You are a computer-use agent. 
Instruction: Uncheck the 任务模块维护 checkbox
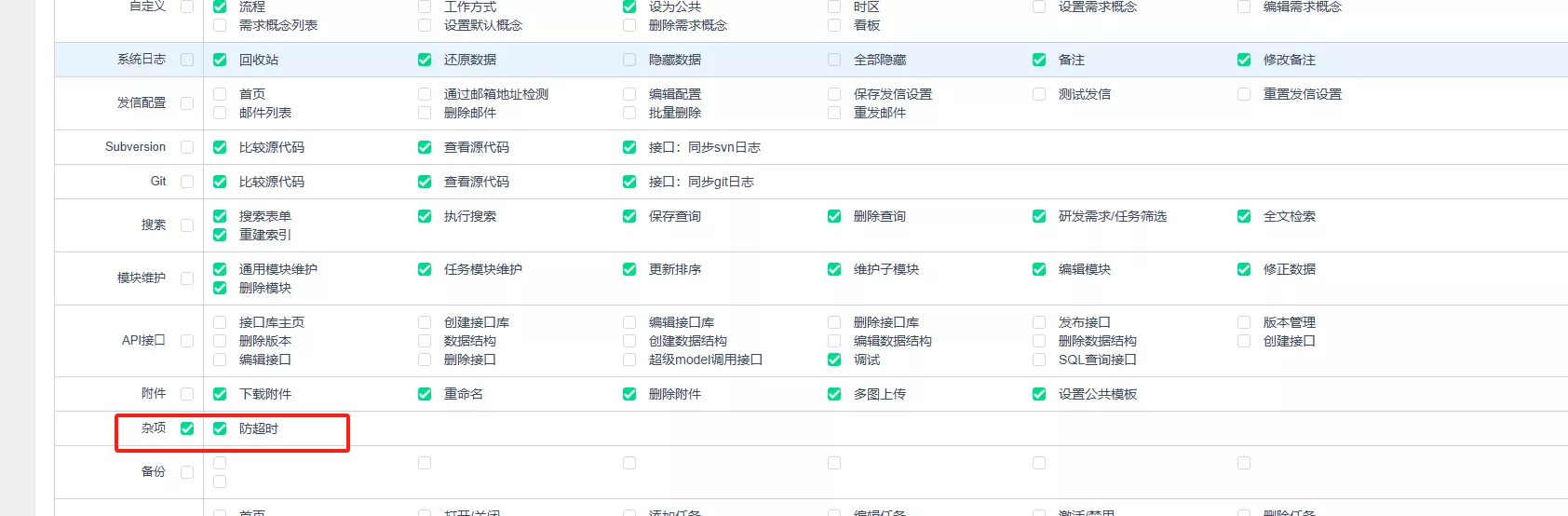click(425, 269)
